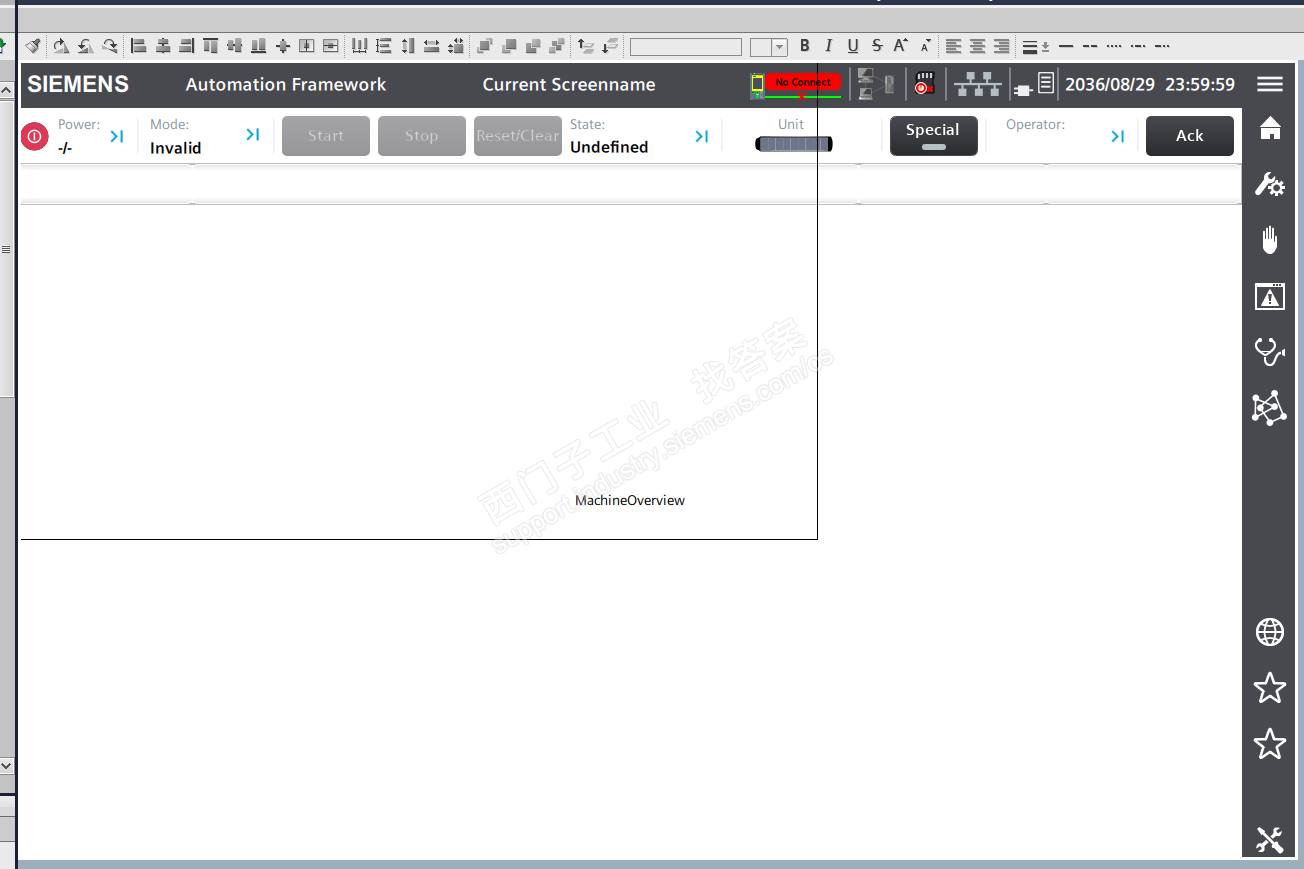Click the Special button

934,136
